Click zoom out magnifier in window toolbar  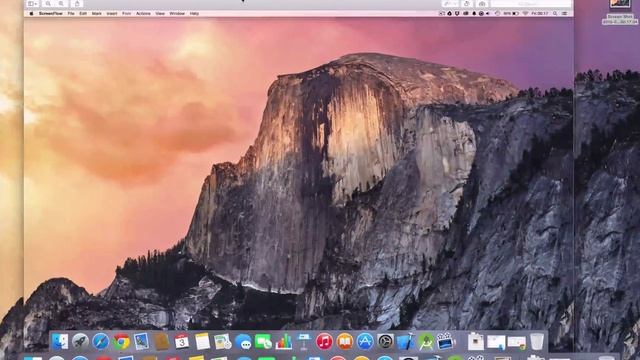pos(48,4)
